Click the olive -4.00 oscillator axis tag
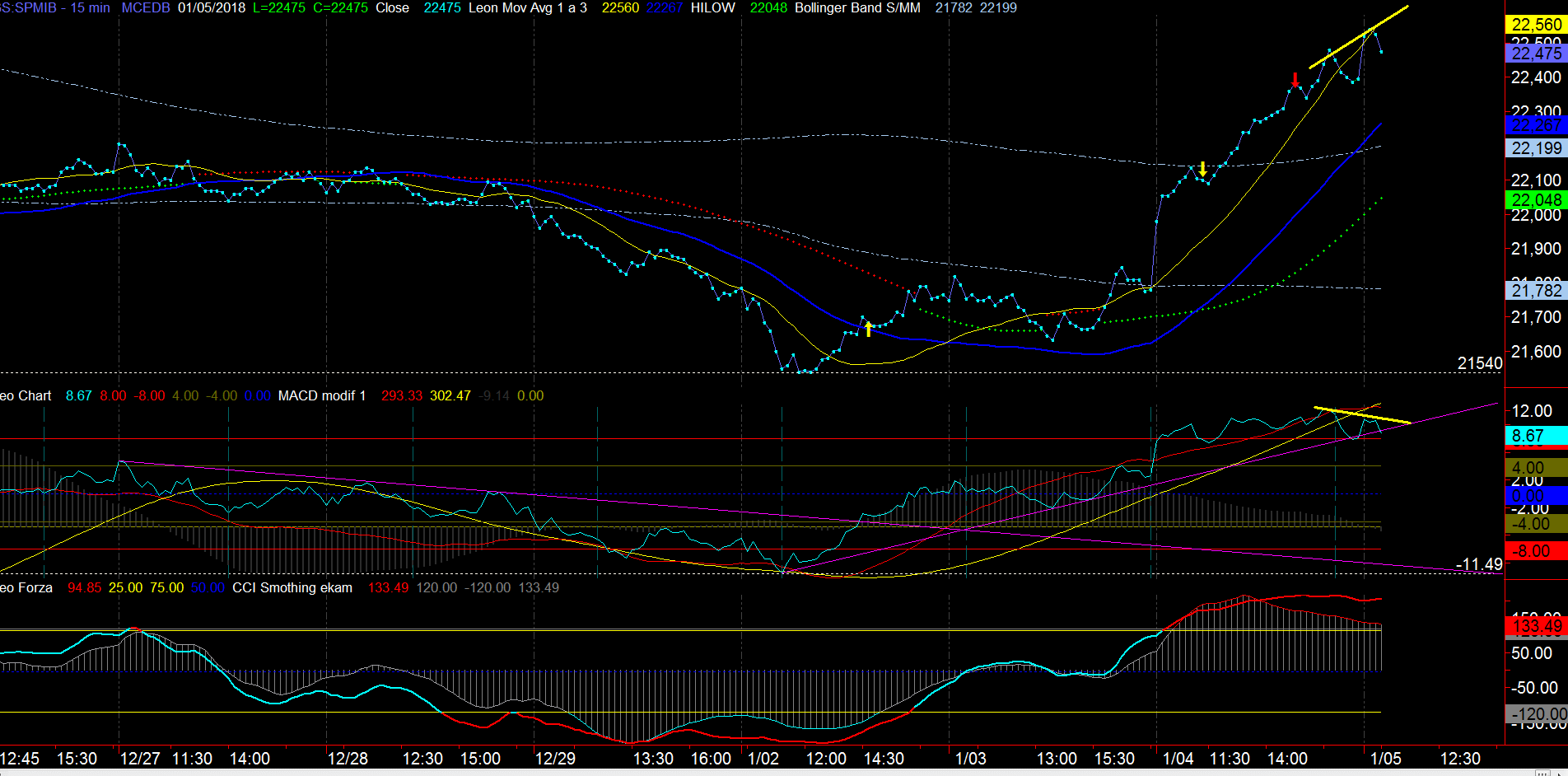The width and height of the screenshot is (1568, 776). click(1536, 524)
